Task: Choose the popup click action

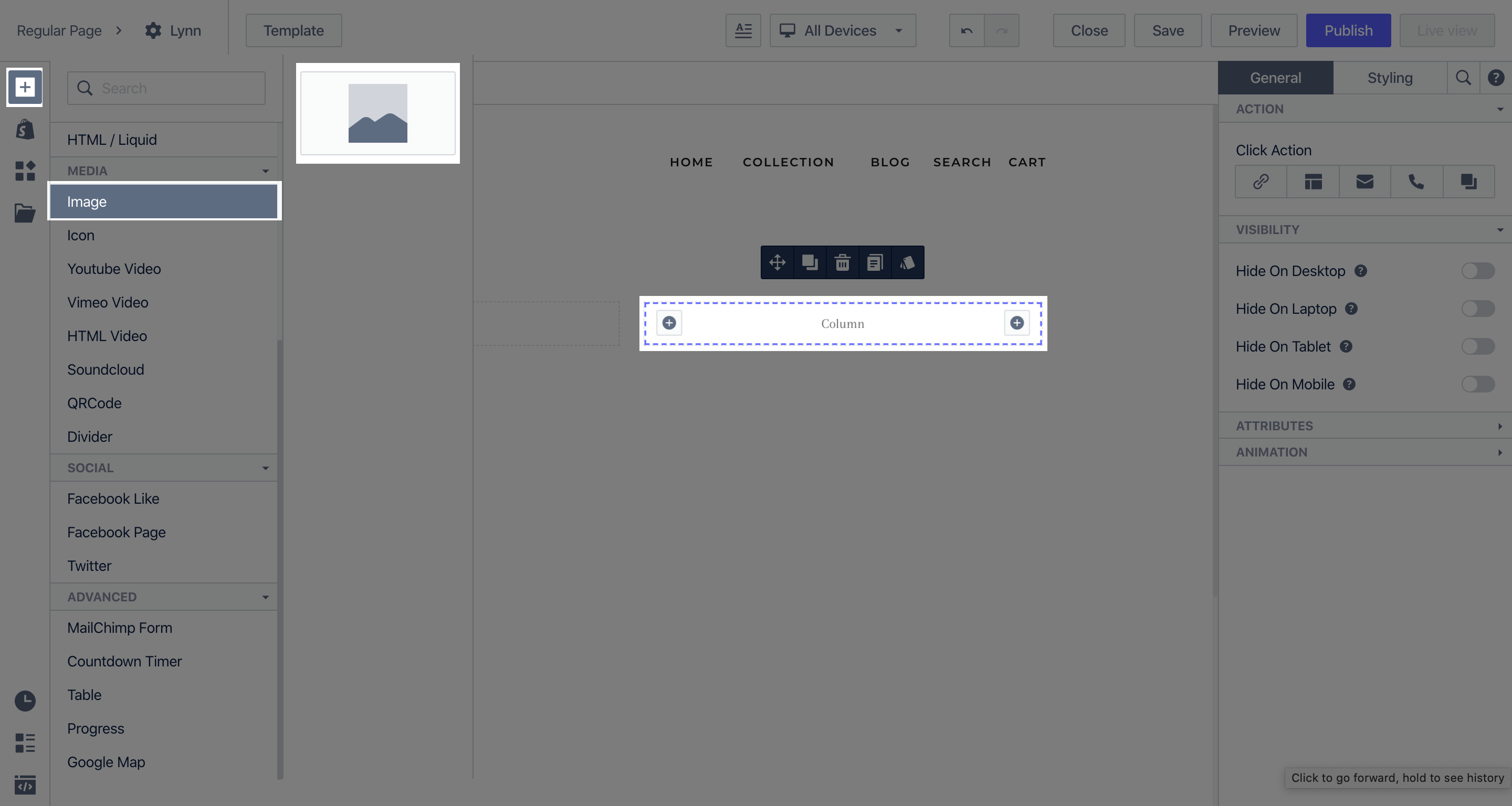Action: (x=1468, y=182)
